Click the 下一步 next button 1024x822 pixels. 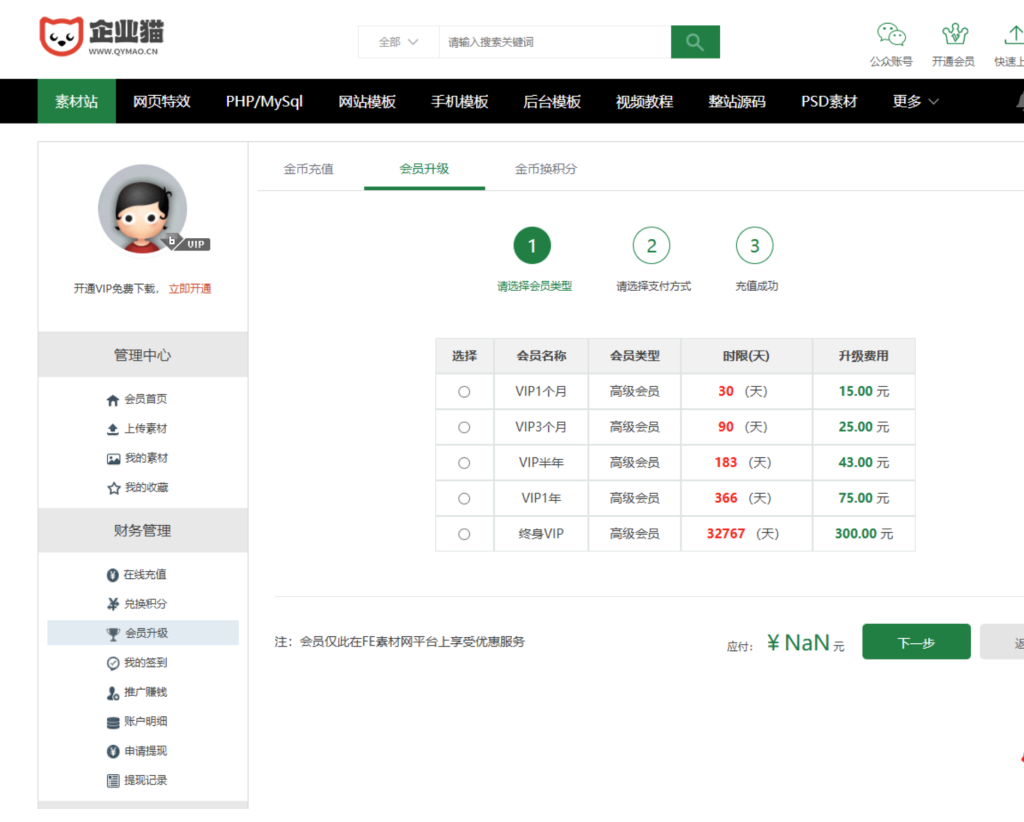coord(915,641)
